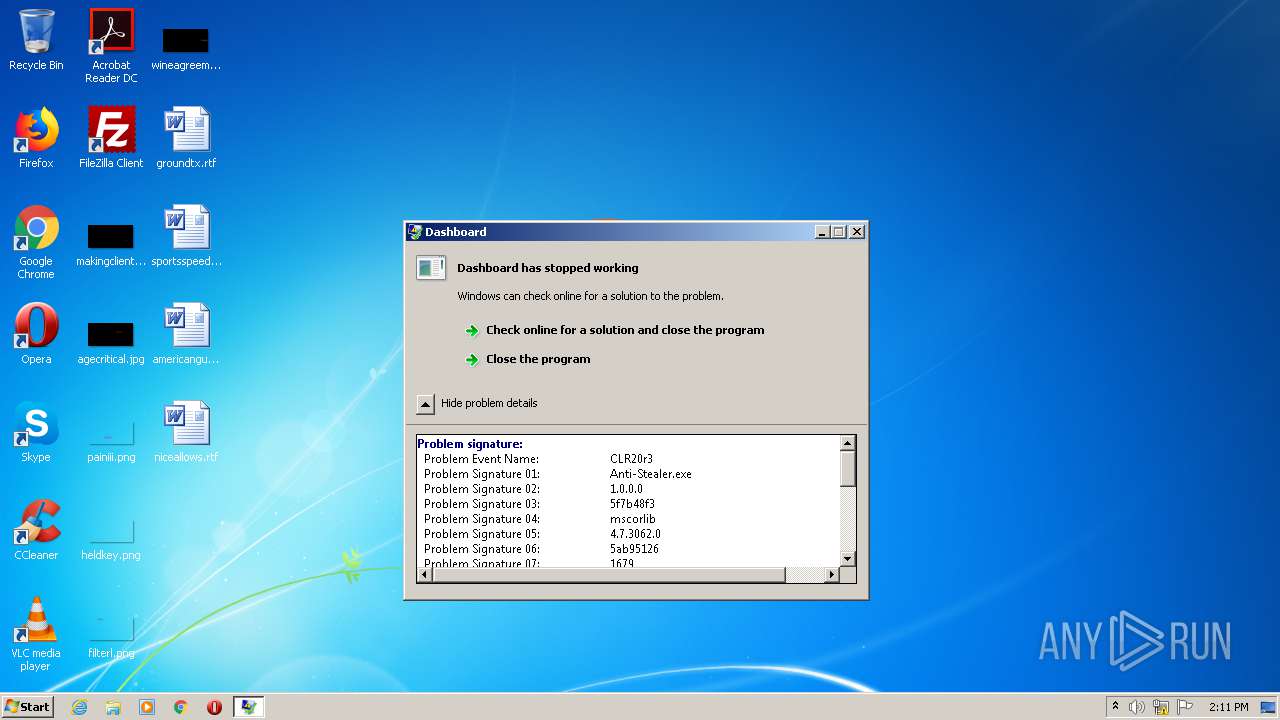Select painili.png image file
This screenshot has width=1280, height=720.
click(x=111, y=440)
